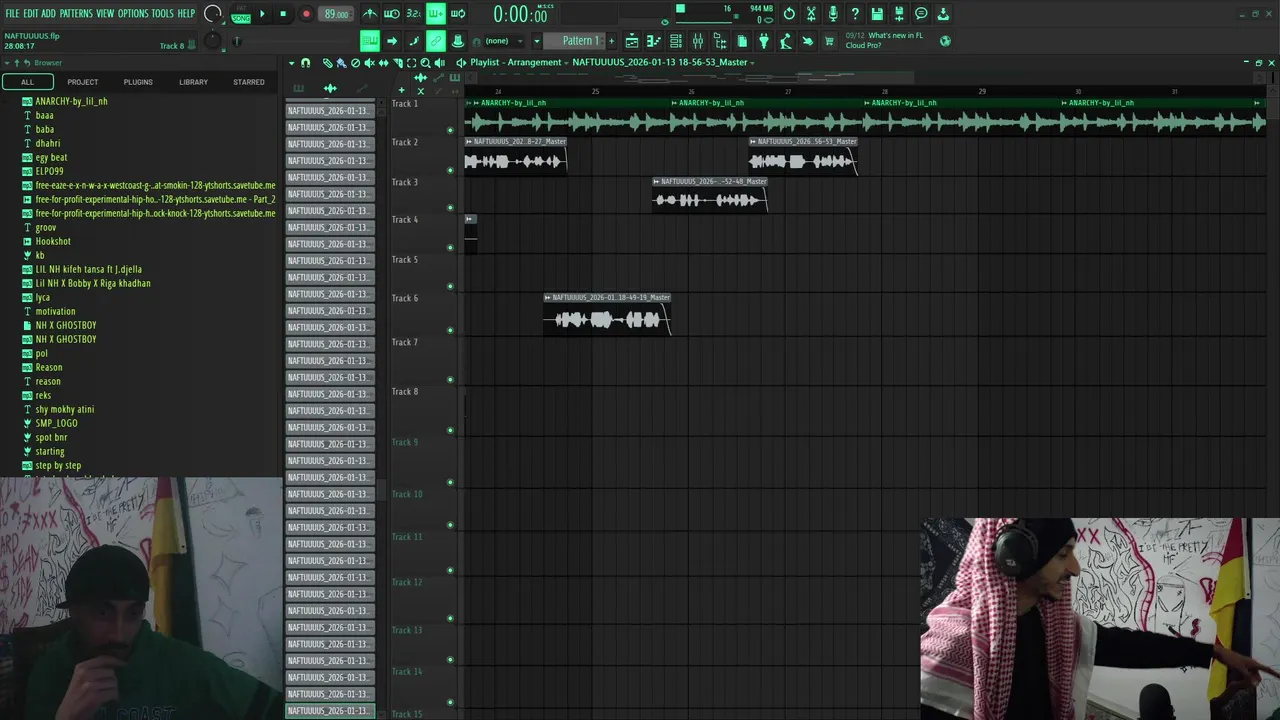
Task: Select the playlist Zoom magnifier tool
Action: tap(425, 63)
